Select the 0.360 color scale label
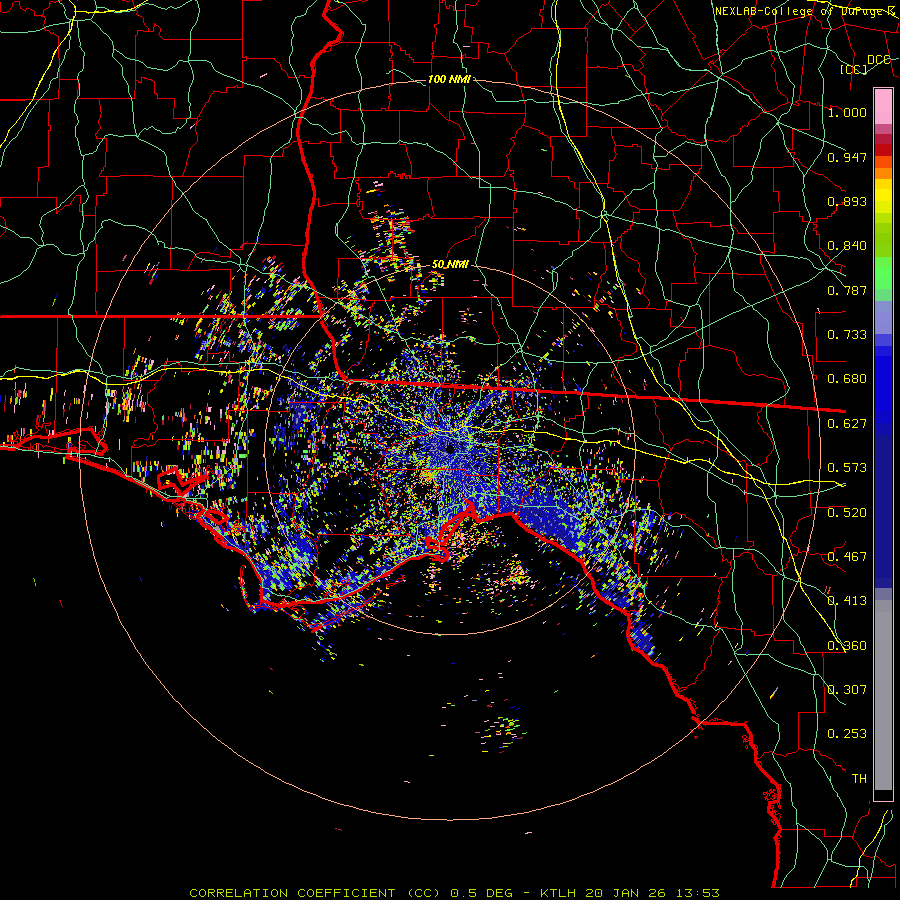This screenshot has height=900, width=900. [x=847, y=646]
